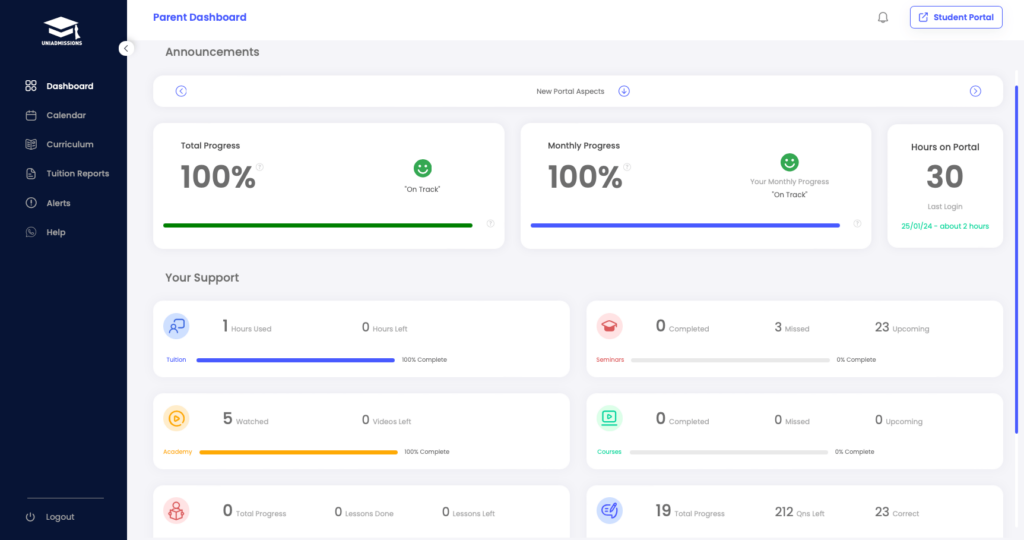Open Tuition Reports in the sidebar

pyautogui.click(x=77, y=174)
